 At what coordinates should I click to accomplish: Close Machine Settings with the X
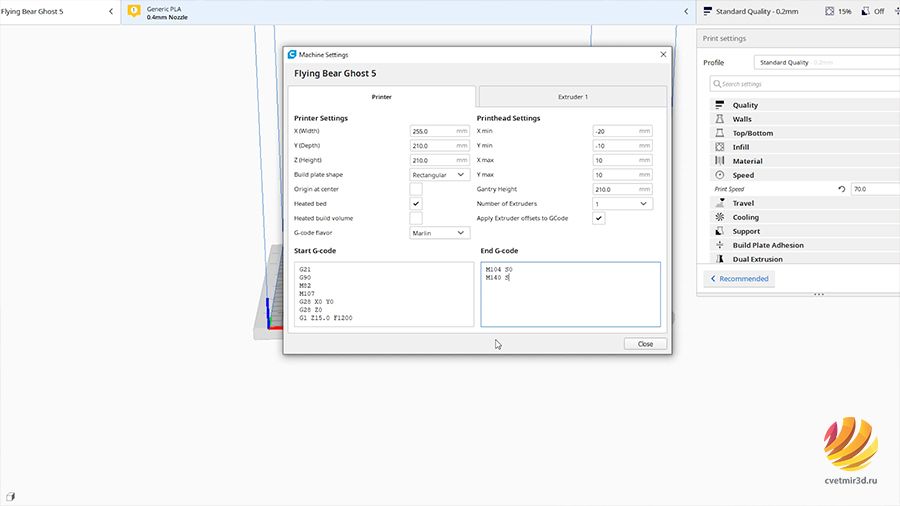point(663,55)
